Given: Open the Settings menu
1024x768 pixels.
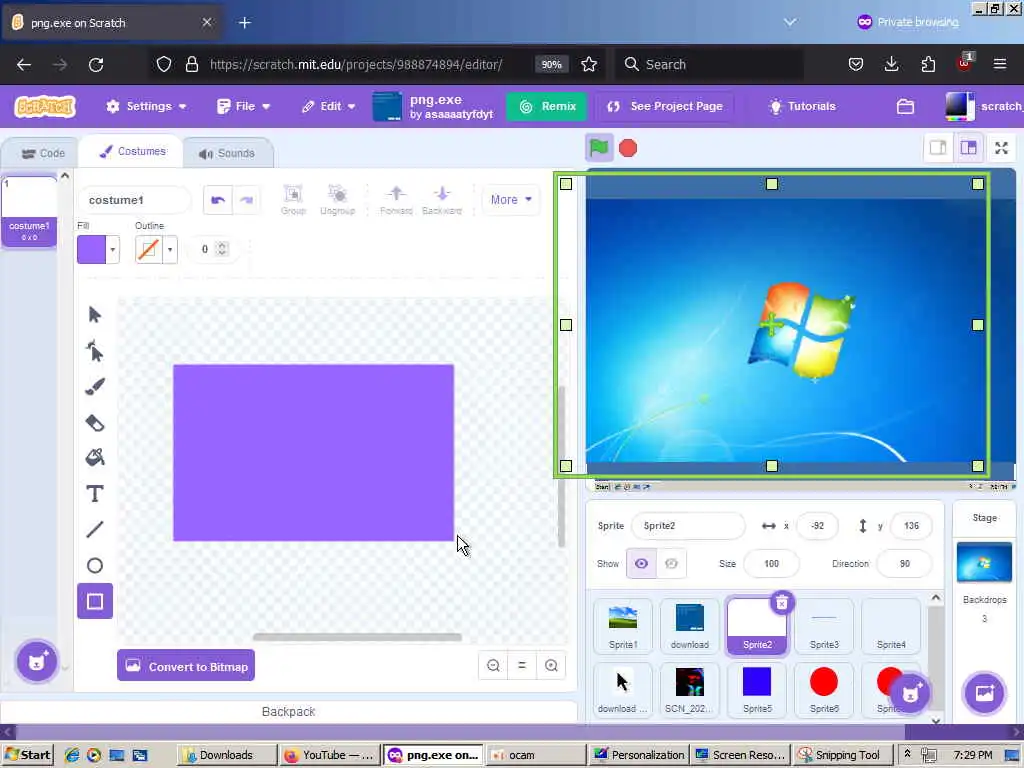Looking at the screenshot, I should tap(146, 106).
